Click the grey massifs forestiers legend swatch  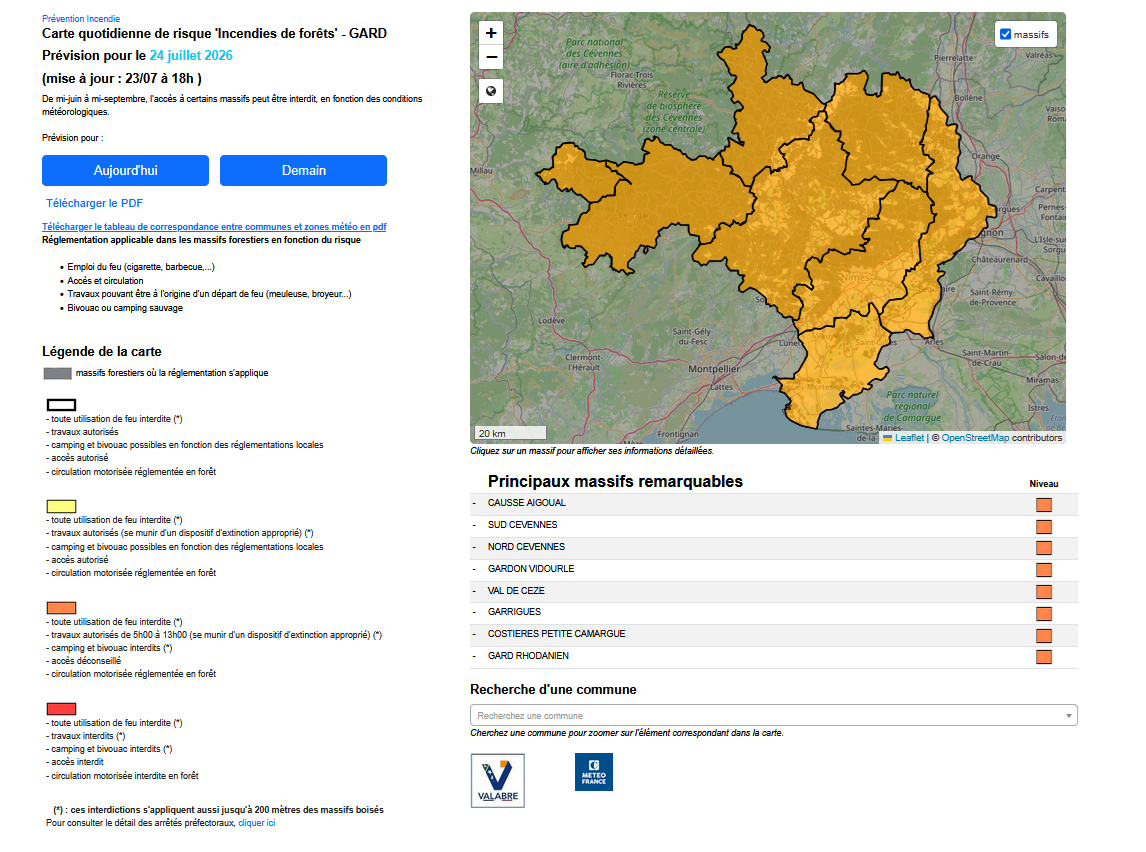[58, 373]
